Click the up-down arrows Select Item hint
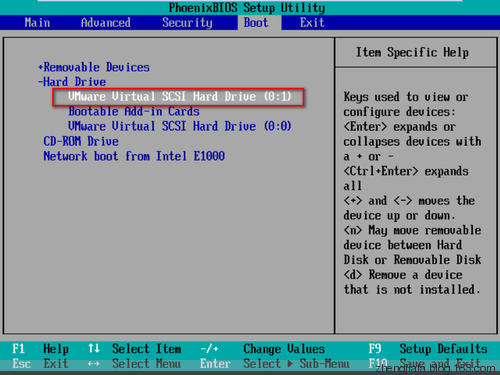 click(135, 349)
